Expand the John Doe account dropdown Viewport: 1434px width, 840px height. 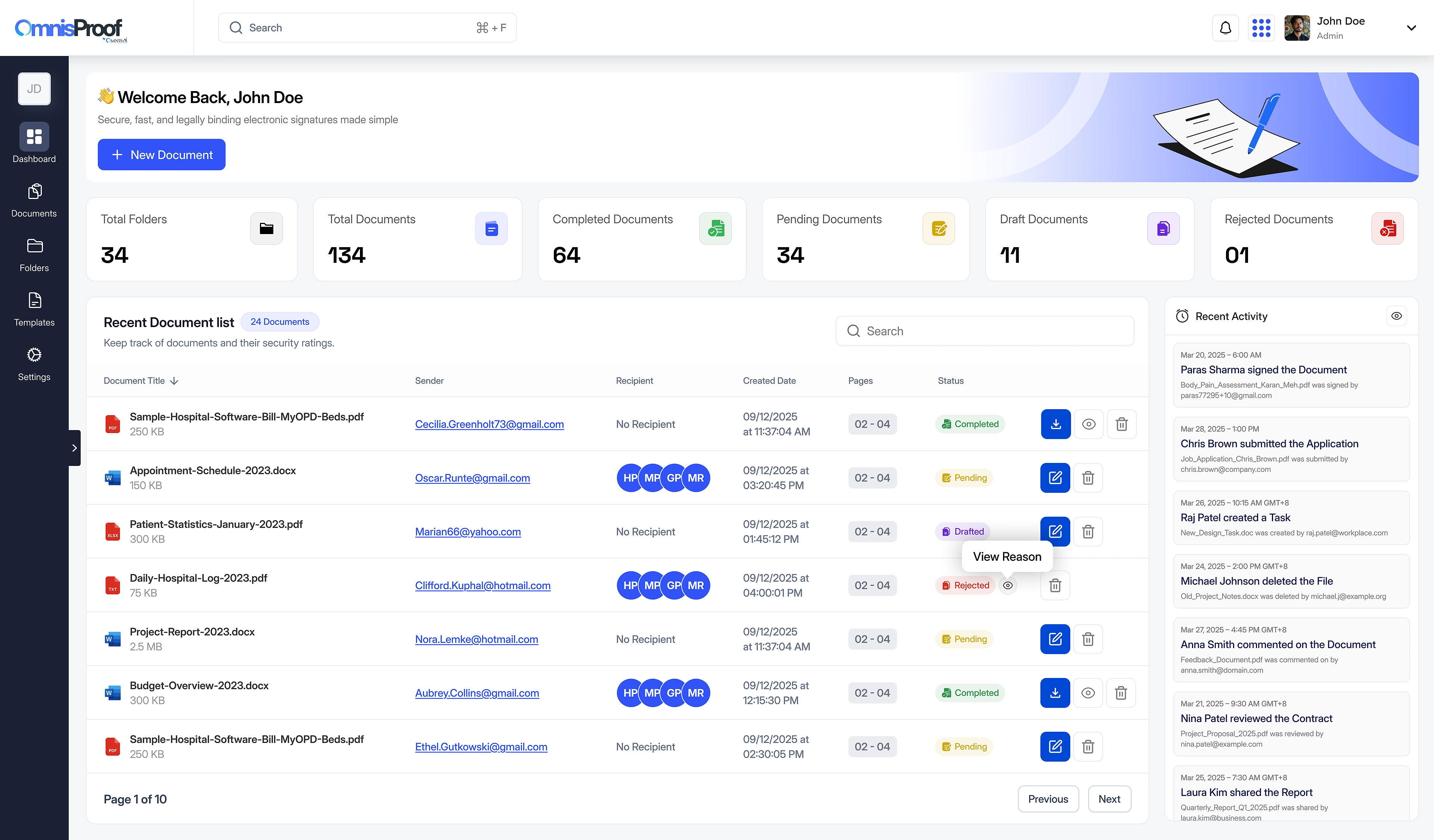point(1411,28)
